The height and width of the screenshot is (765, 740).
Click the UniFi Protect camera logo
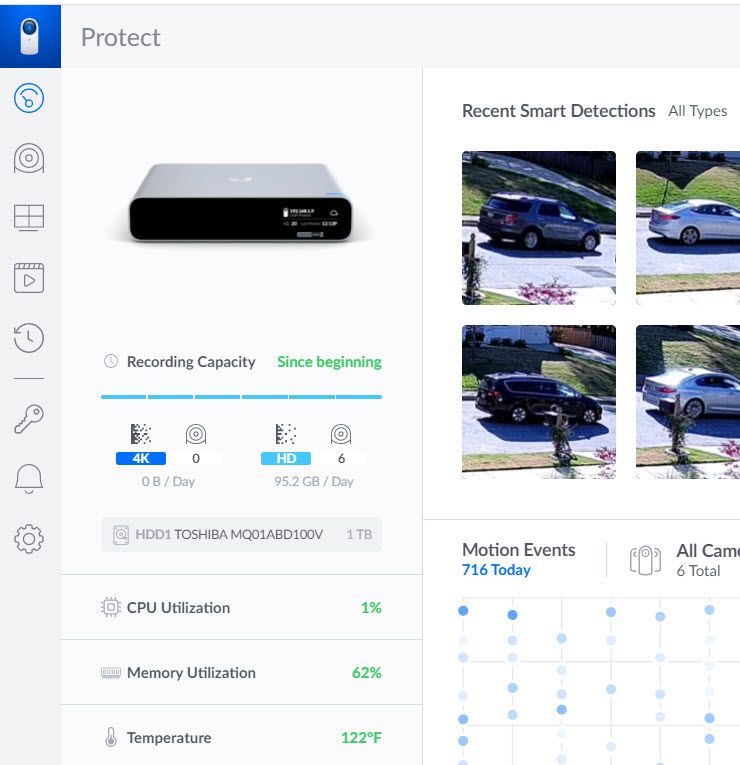(x=30, y=36)
